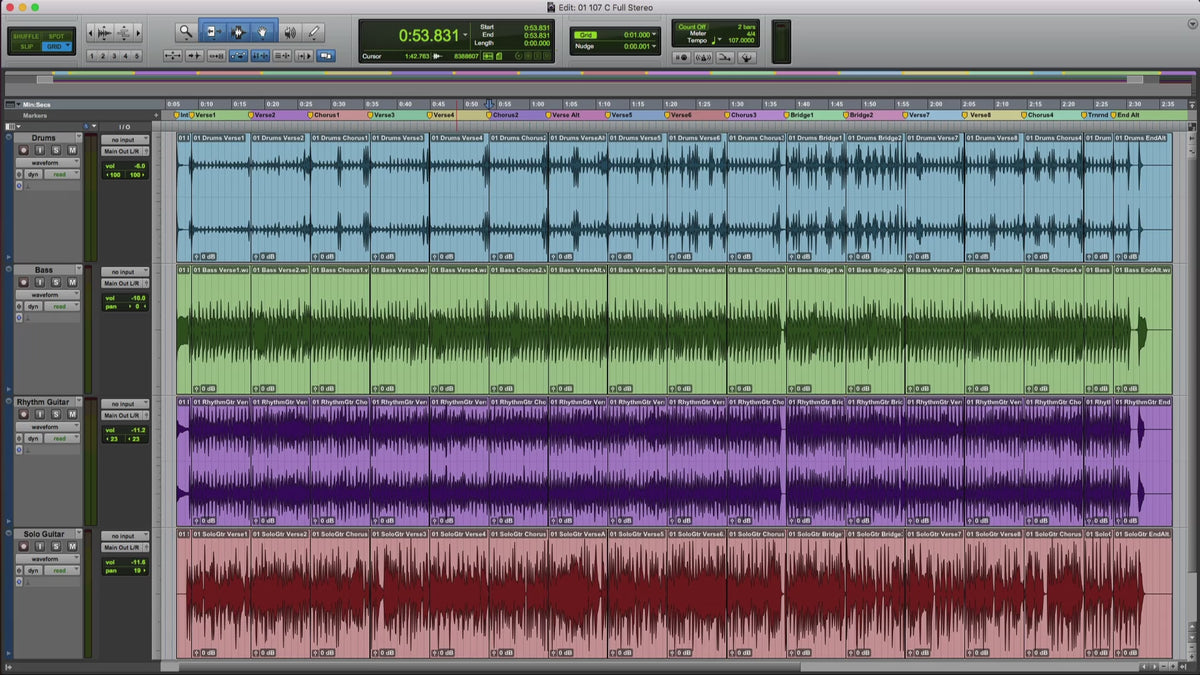Click the Chorus2 marker in Markers ruler
Screen dimensions: 1200x675
(504, 115)
